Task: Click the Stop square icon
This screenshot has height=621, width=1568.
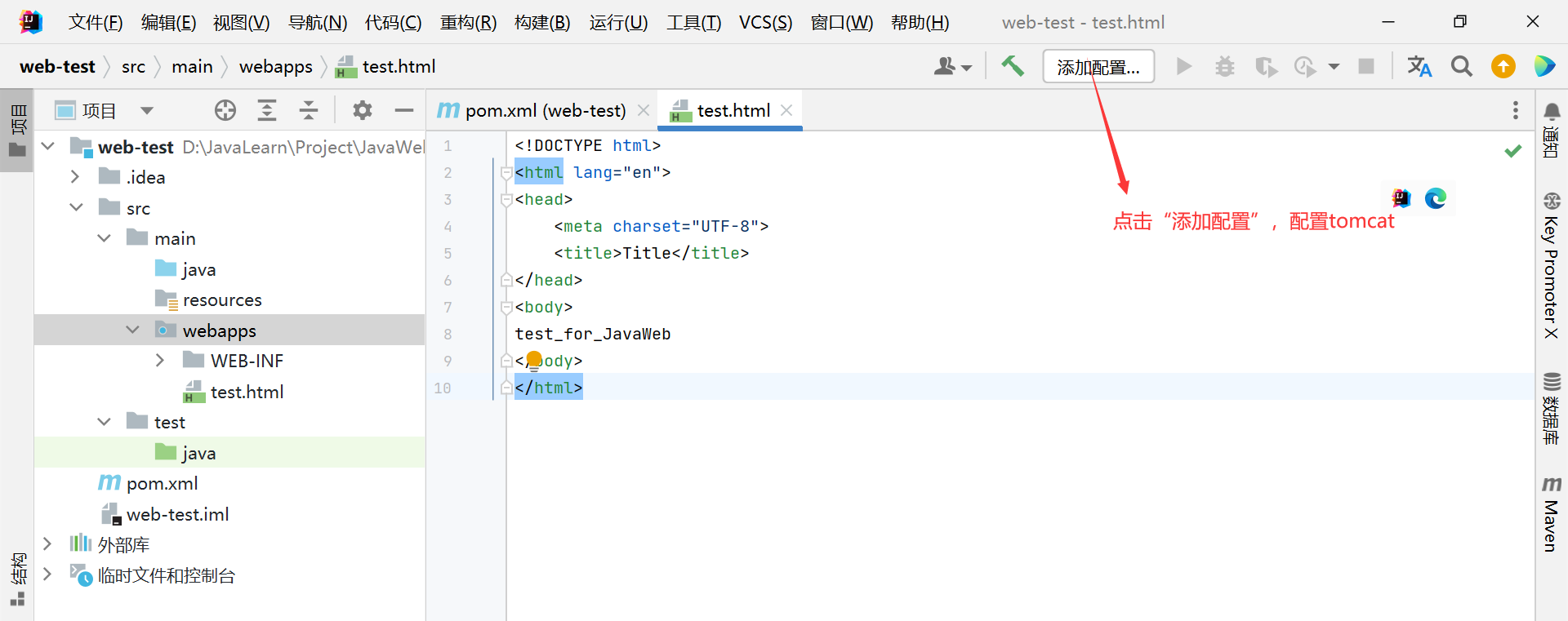Action: (x=1366, y=66)
